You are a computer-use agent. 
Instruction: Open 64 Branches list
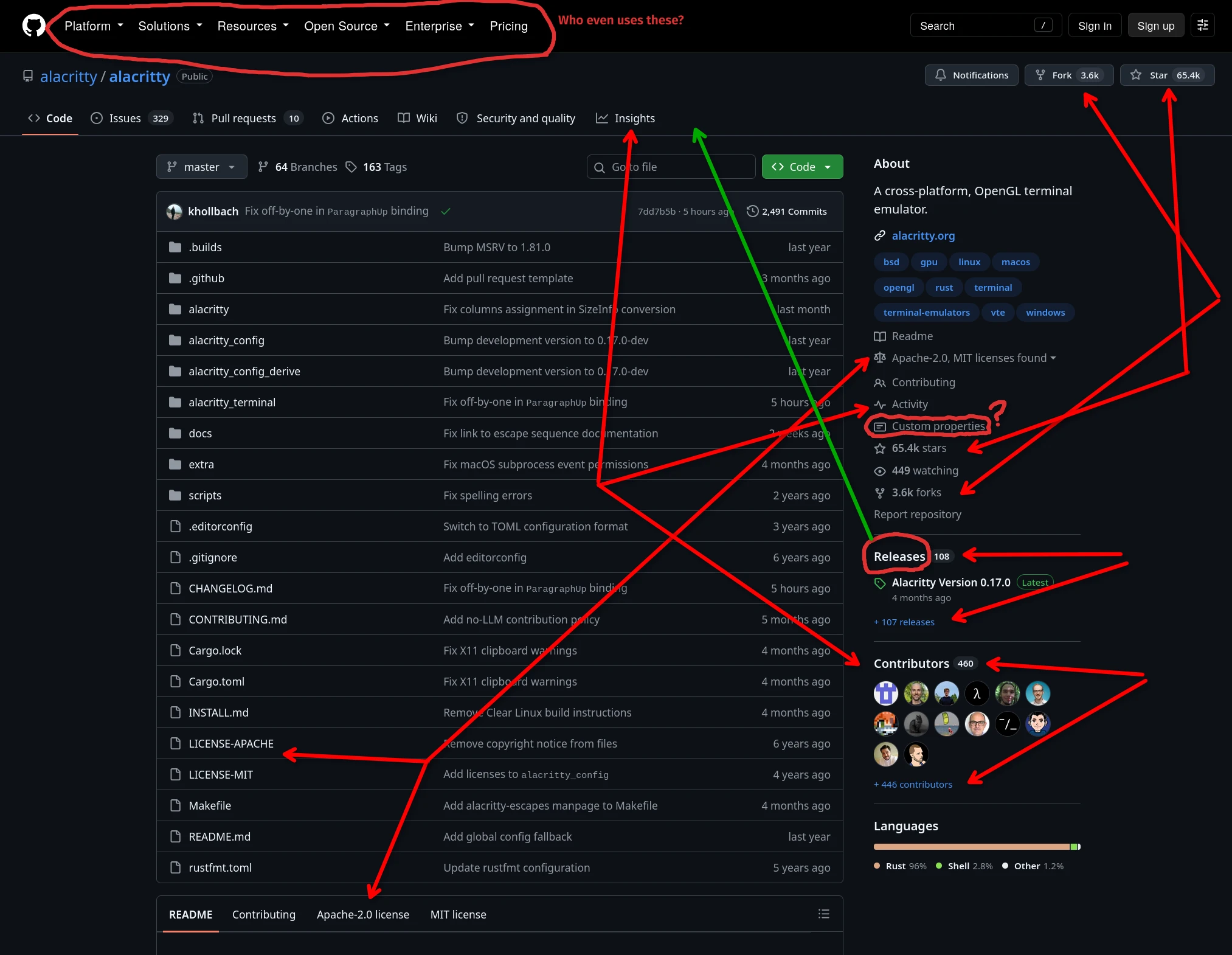[x=297, y=167]
